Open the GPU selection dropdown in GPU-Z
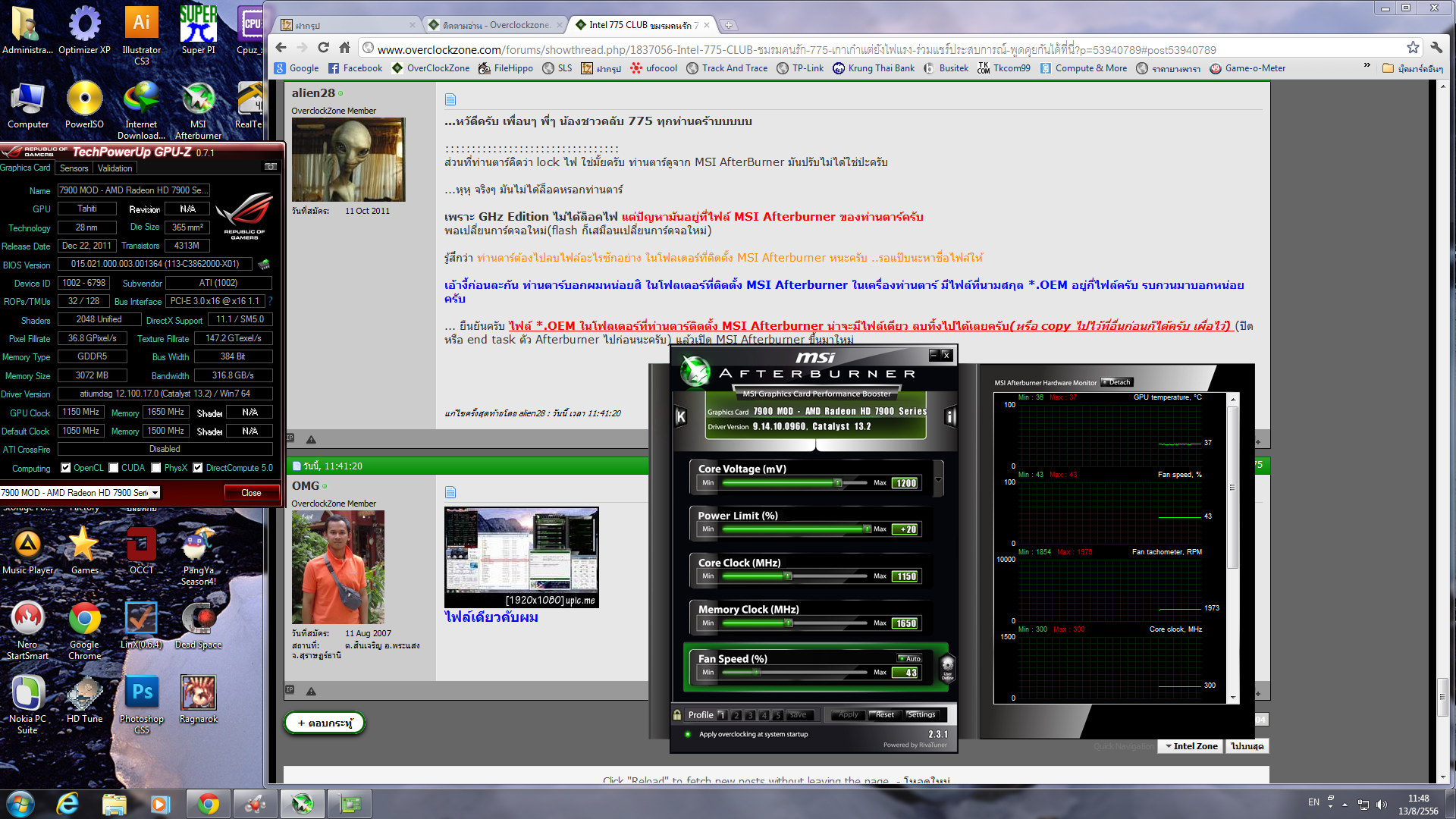 click(x=155, y=492)
